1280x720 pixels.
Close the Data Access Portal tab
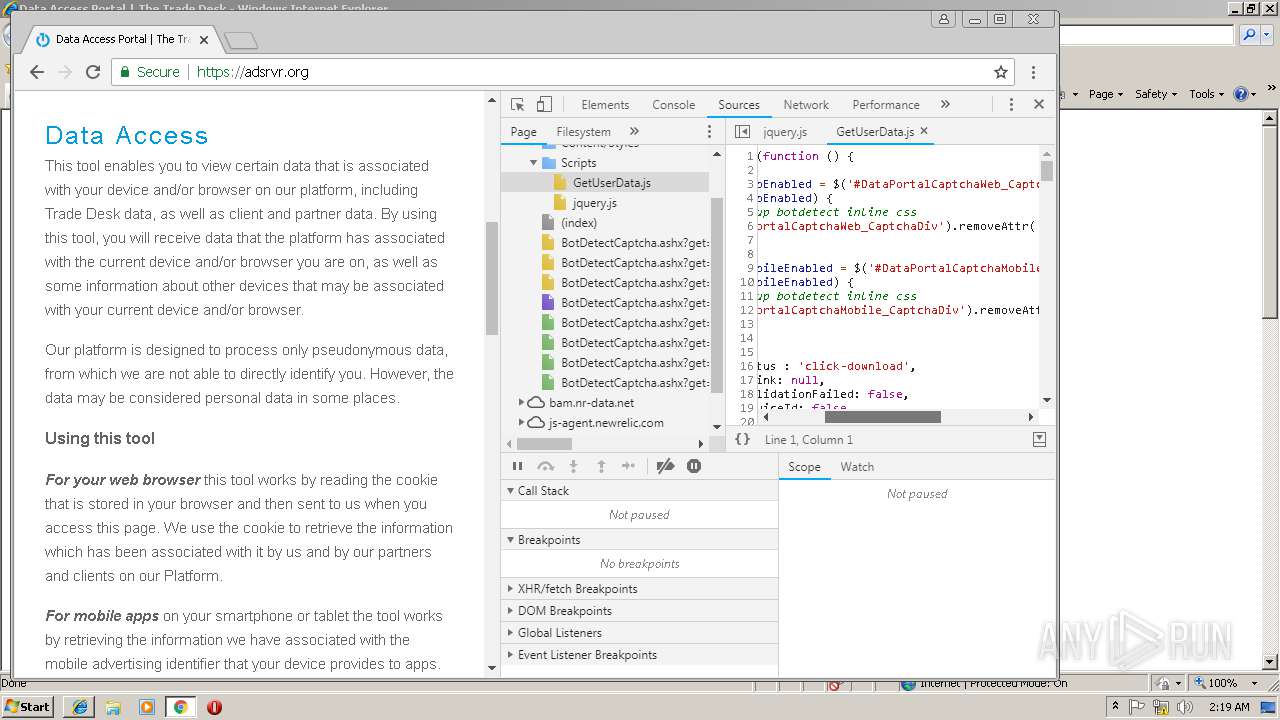click(x=204, y=40)
